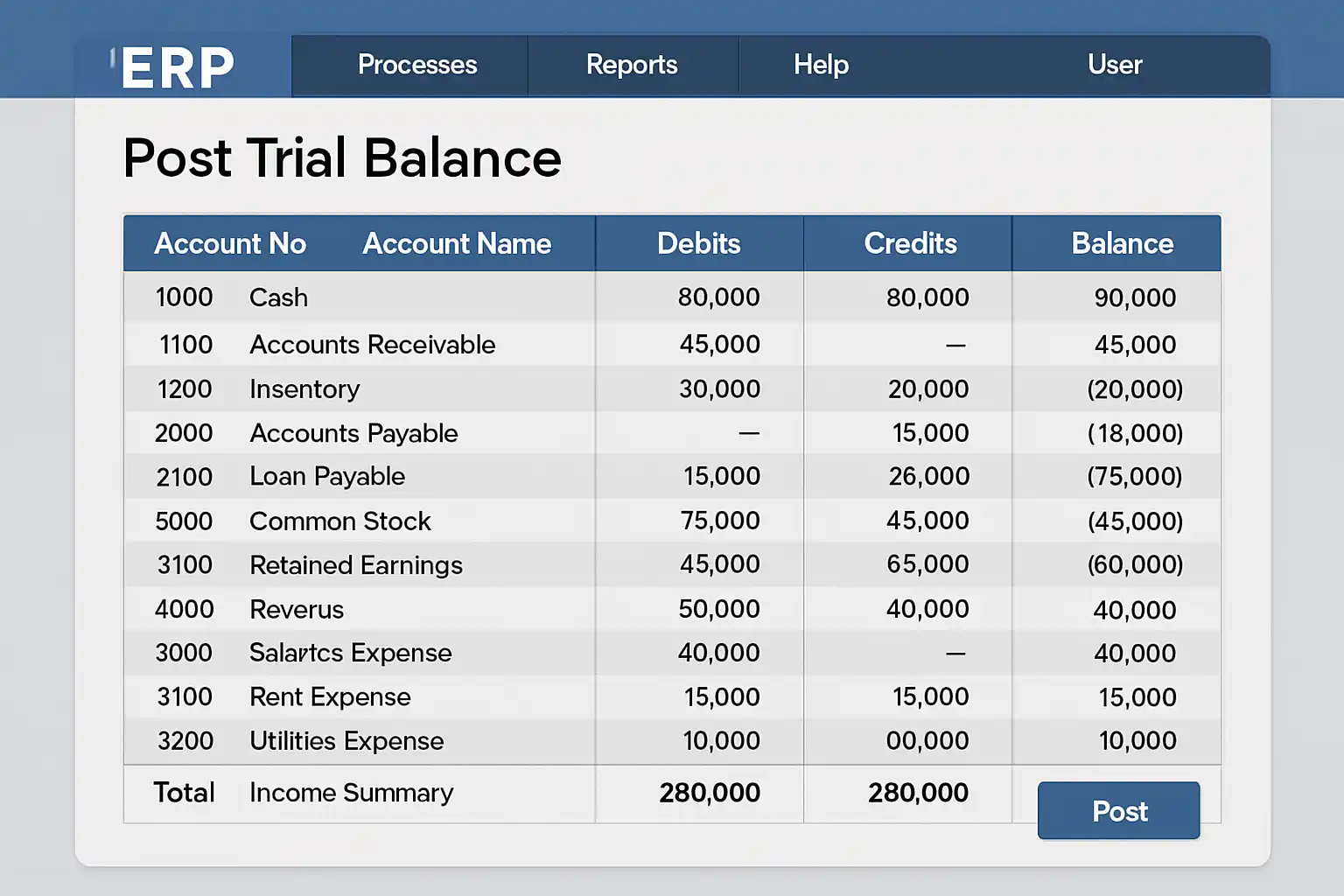Sort by the Credits column header
This screenshot has height=896, width=1344.
pos(910,243)
